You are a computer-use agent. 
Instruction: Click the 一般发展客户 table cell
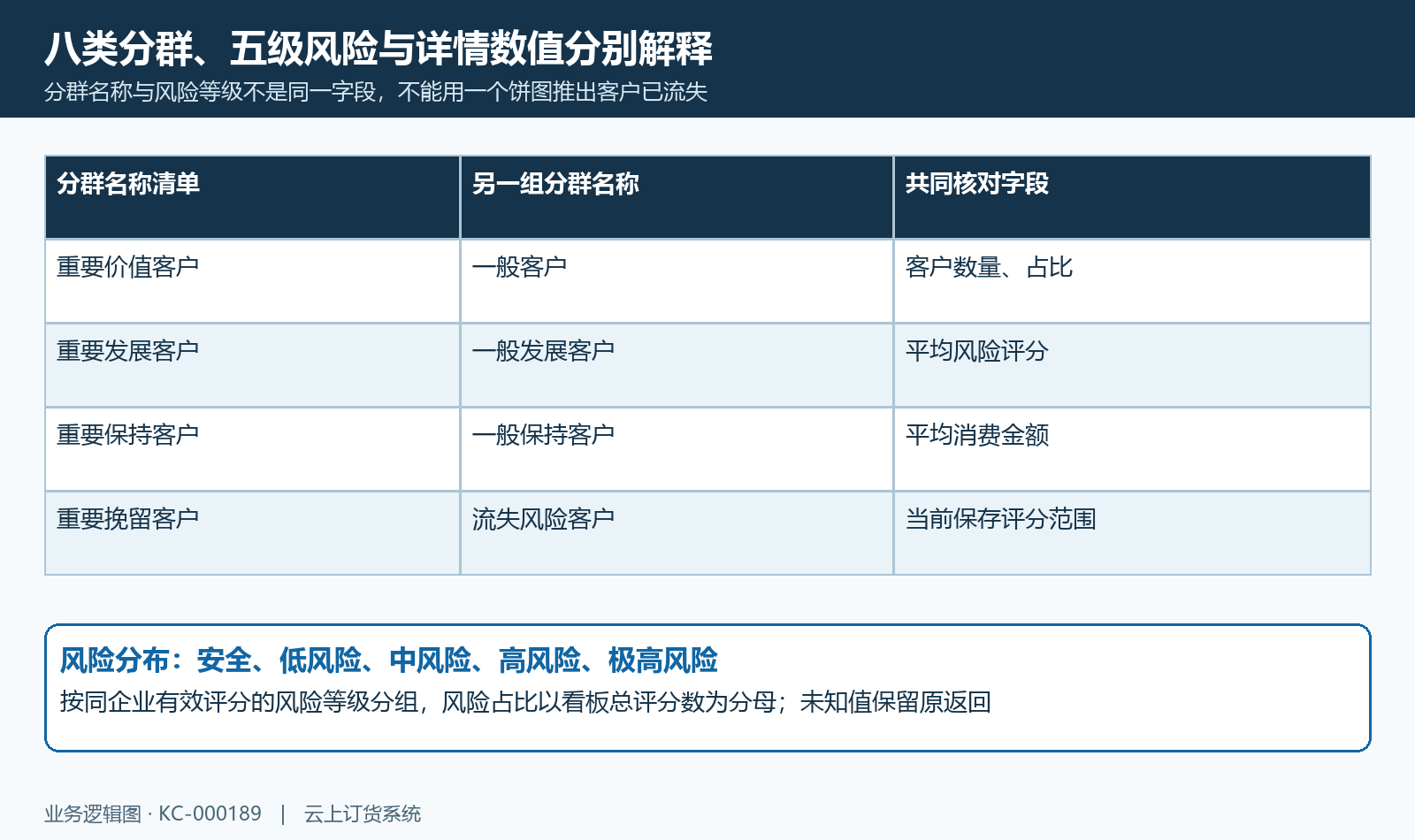(677, 365)
